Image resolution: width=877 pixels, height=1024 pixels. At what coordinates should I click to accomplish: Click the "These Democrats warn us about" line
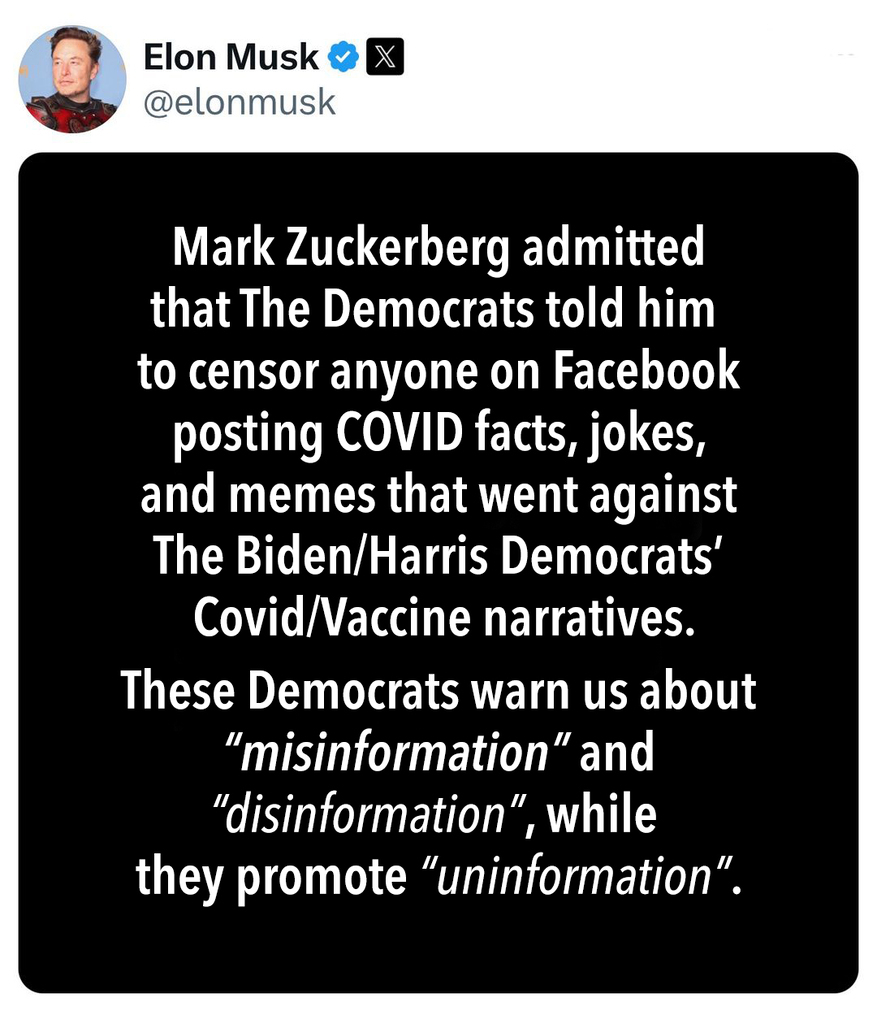pyautogui.click(x=438, y=691)
